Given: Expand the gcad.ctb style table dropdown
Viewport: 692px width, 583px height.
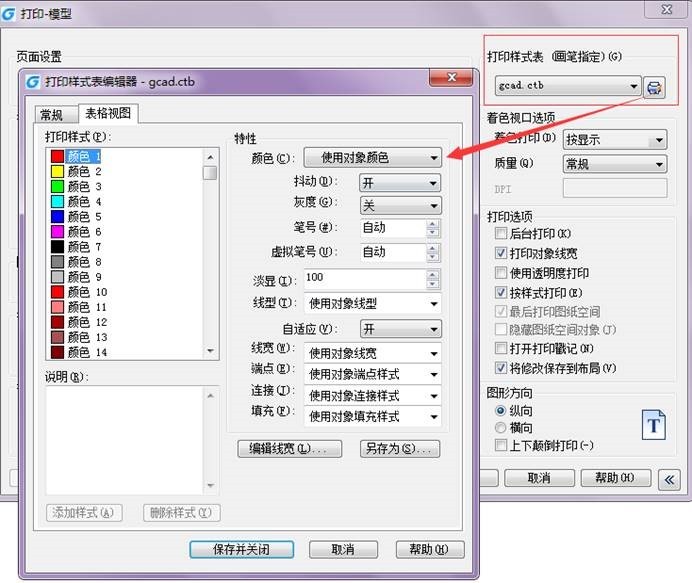Looking at the screenshot, I should 634,88.
